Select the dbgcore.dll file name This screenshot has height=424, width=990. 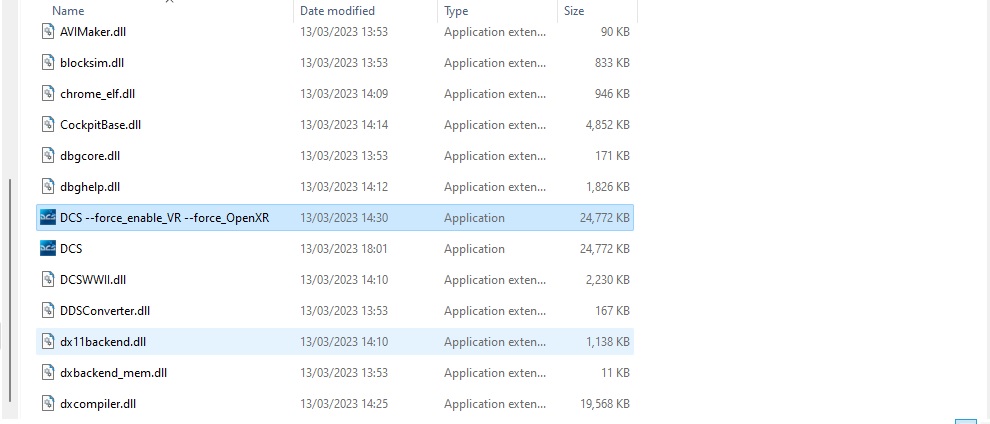point(90,155)
